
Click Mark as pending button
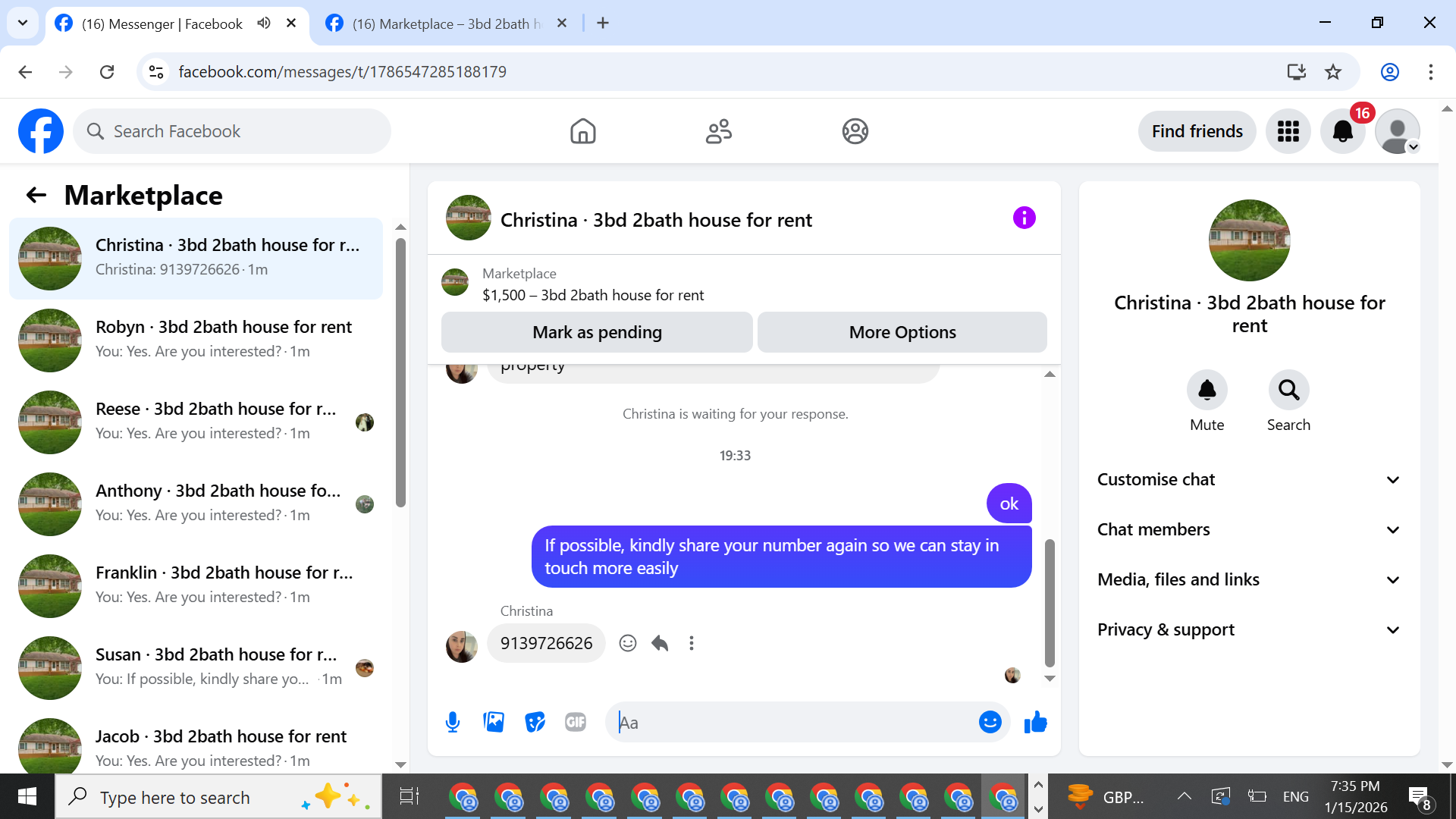(x=597, y=332)
